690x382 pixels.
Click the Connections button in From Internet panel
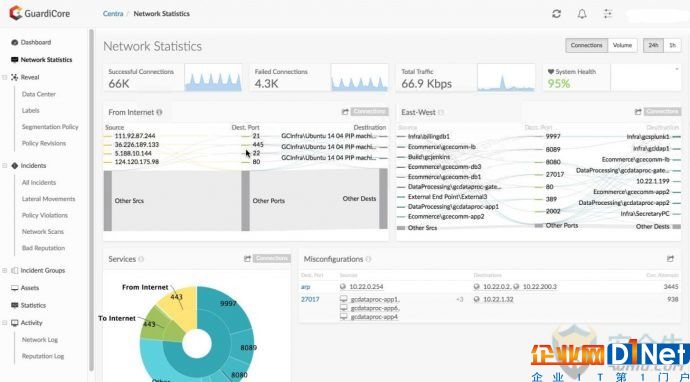[x=370, y=112]
